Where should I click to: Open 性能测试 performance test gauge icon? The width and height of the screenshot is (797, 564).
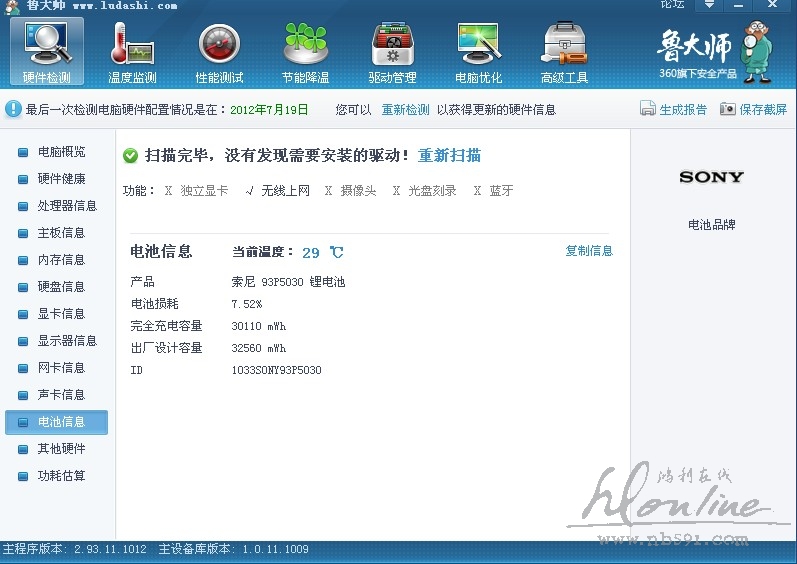point(220,51)
